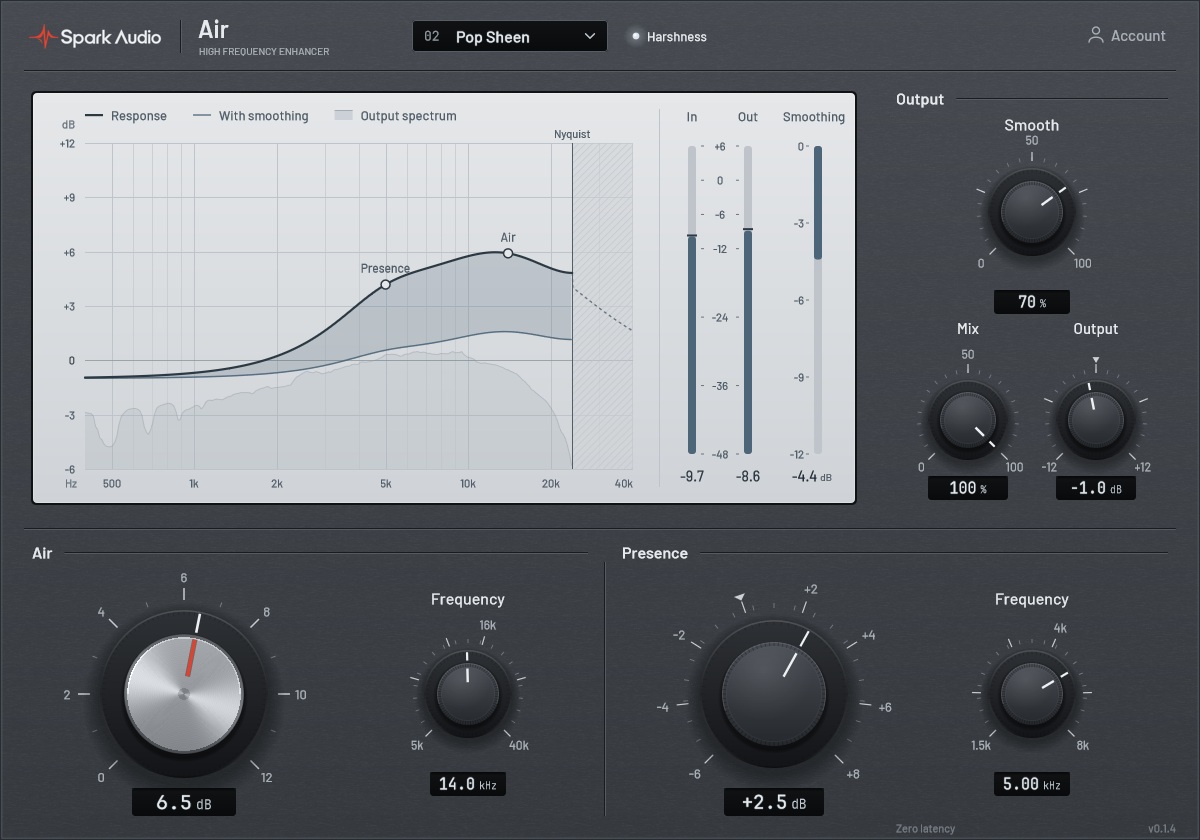
Task: Click the 12 tick label on the Air knob
Action: point(266,778)
